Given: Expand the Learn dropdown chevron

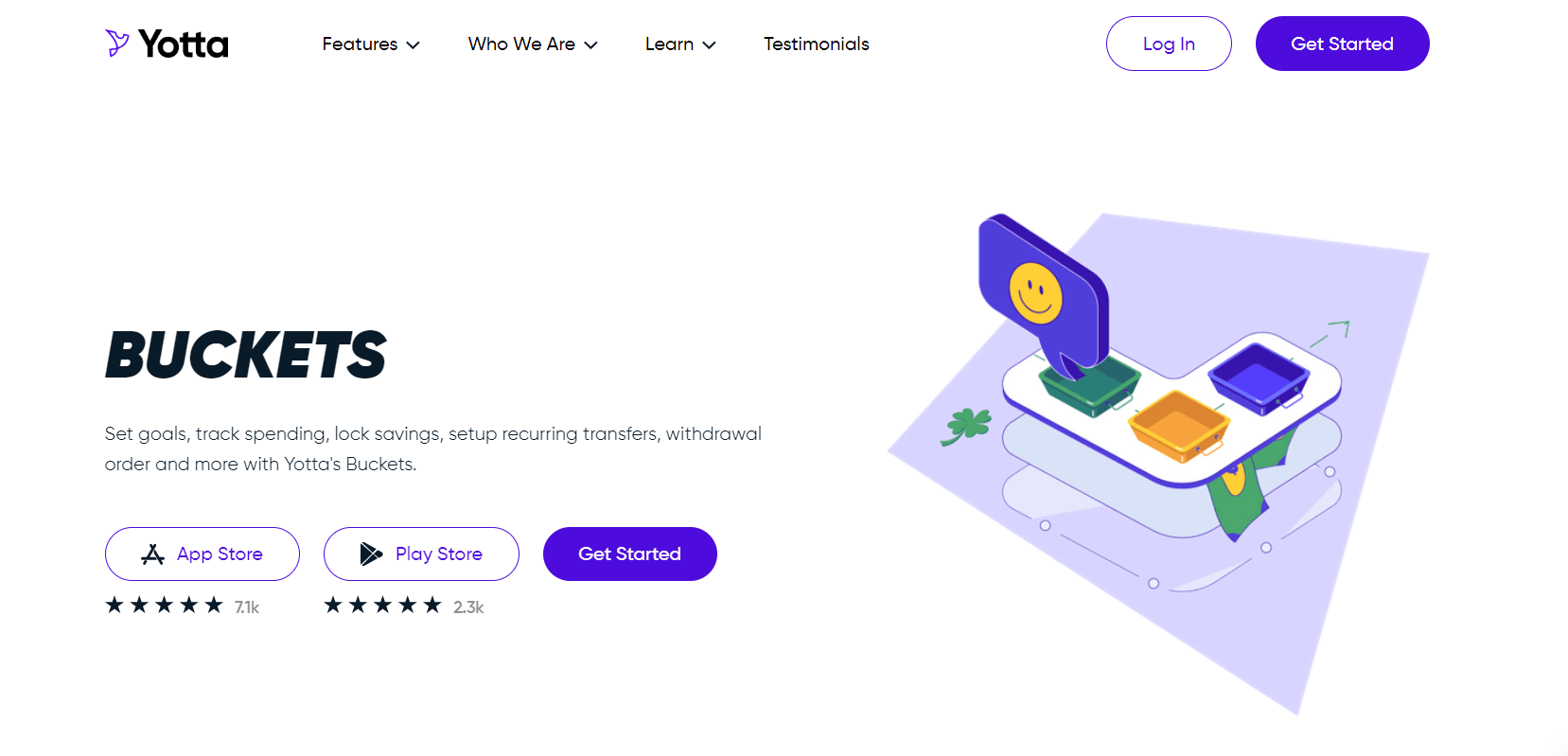Looking at the screenshot, I should (709, 44).
